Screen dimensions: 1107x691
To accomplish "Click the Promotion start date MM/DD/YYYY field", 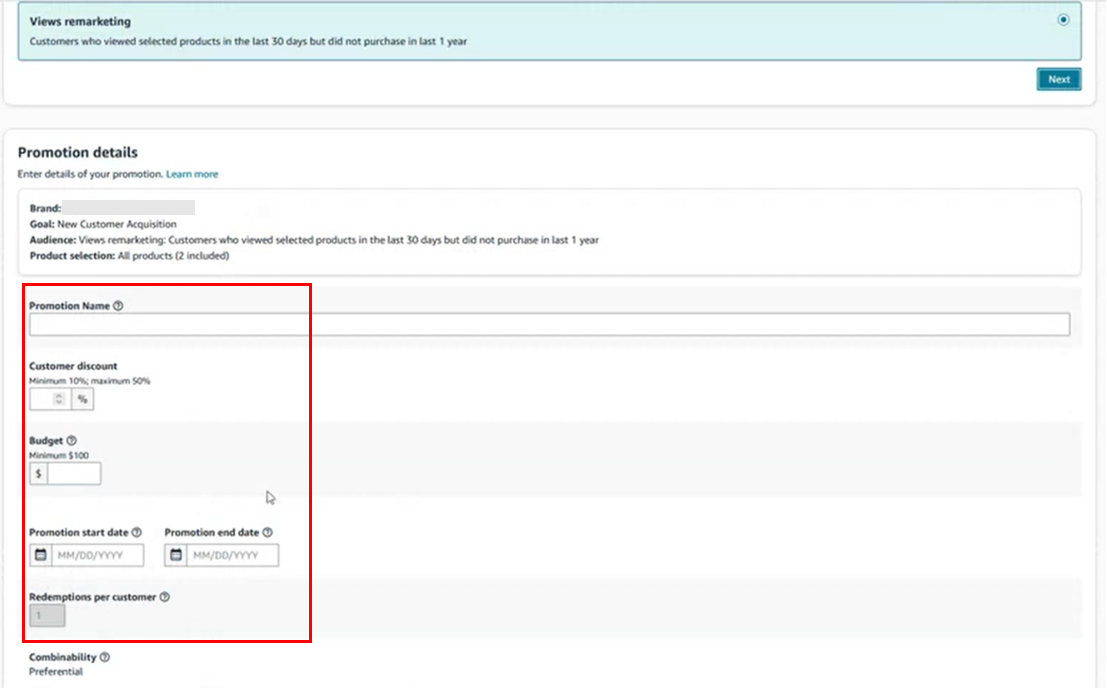I will pyautogui.click(x=97, y=555).
